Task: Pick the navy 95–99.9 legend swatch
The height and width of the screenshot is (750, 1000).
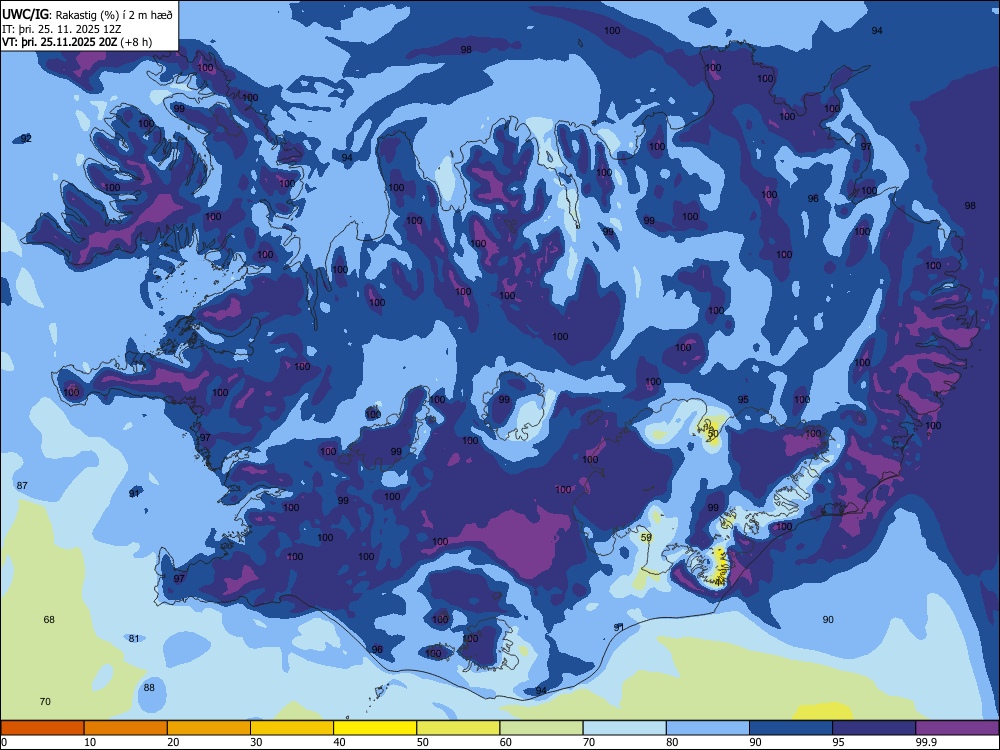Action: (x=874, y=728)
